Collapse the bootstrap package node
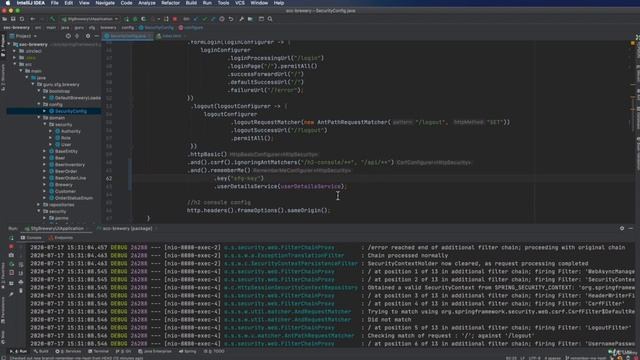 coord(39,91)
